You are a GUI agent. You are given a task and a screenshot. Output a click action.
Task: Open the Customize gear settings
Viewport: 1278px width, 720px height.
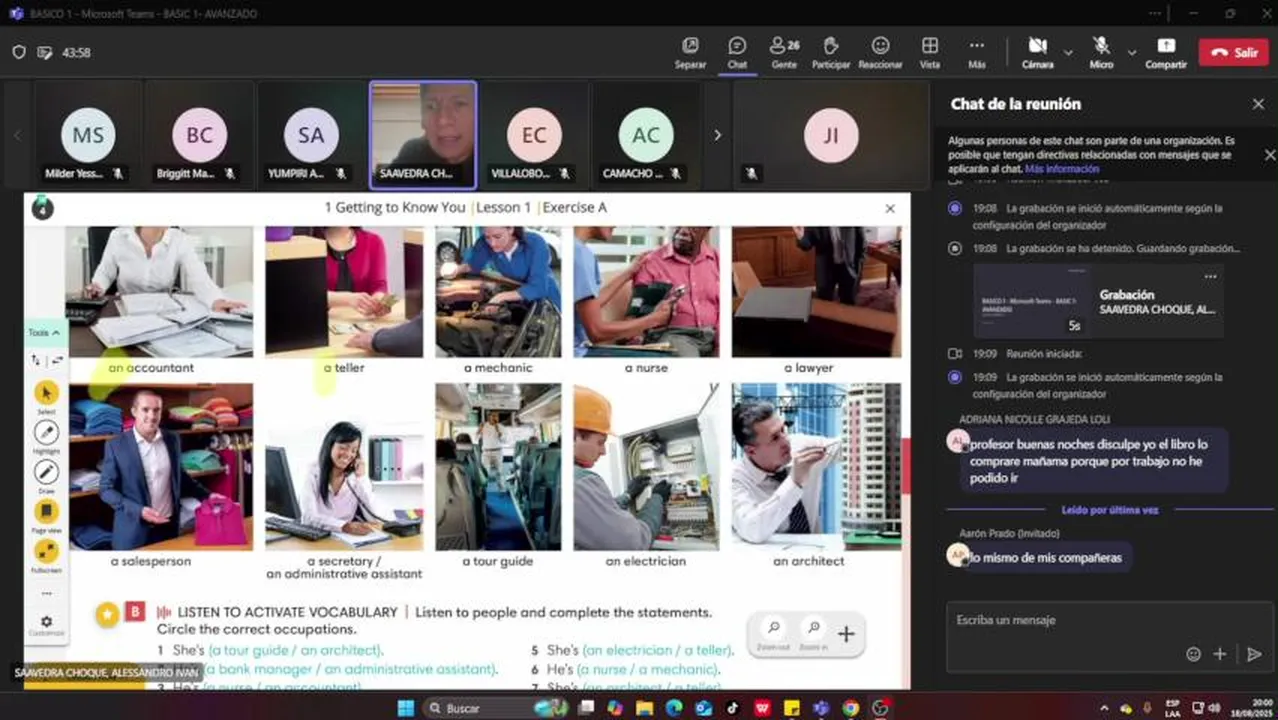pos(46,622)
